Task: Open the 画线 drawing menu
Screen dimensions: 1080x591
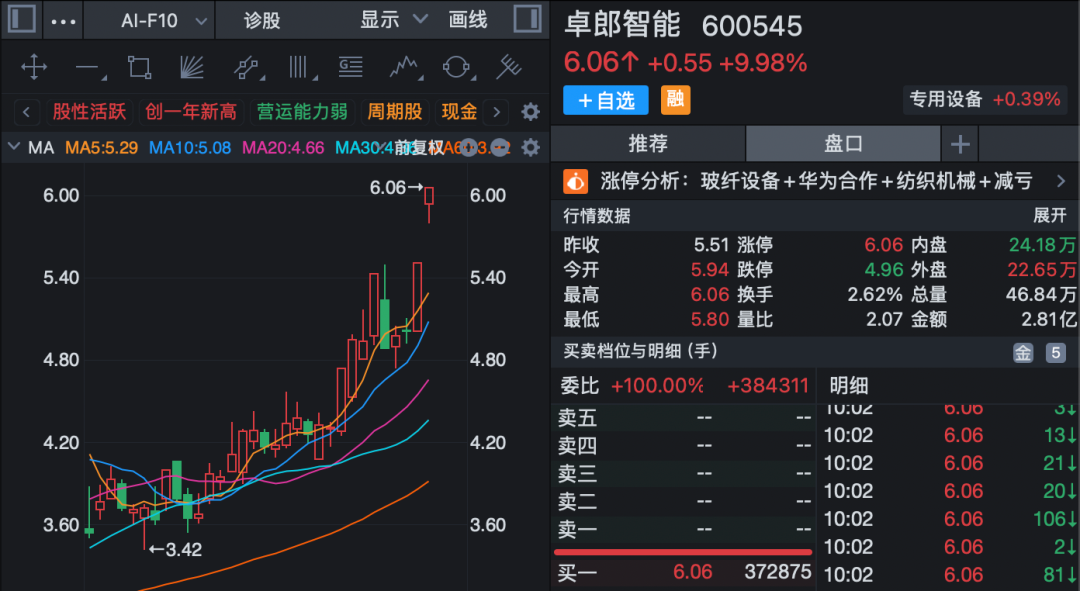Action: pyautogui.click(x=468, y=20)
